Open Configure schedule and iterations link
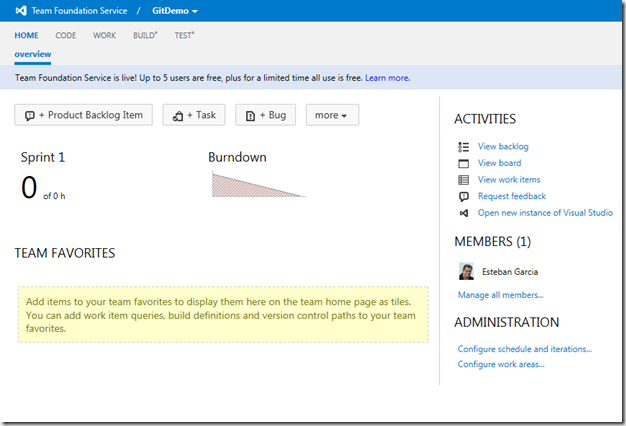 525,349
